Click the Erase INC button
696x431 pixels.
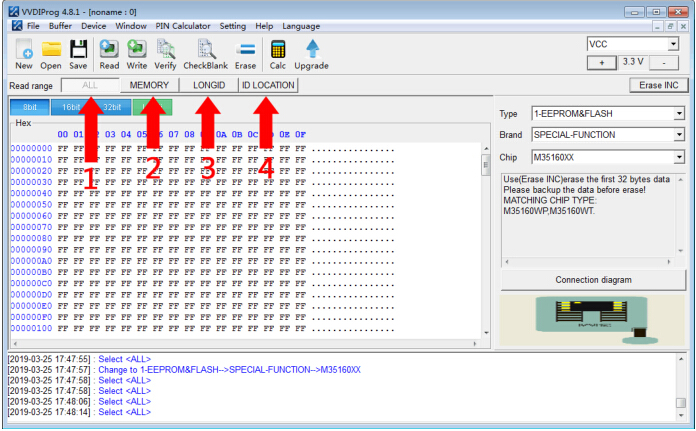(x=659, y=85)
